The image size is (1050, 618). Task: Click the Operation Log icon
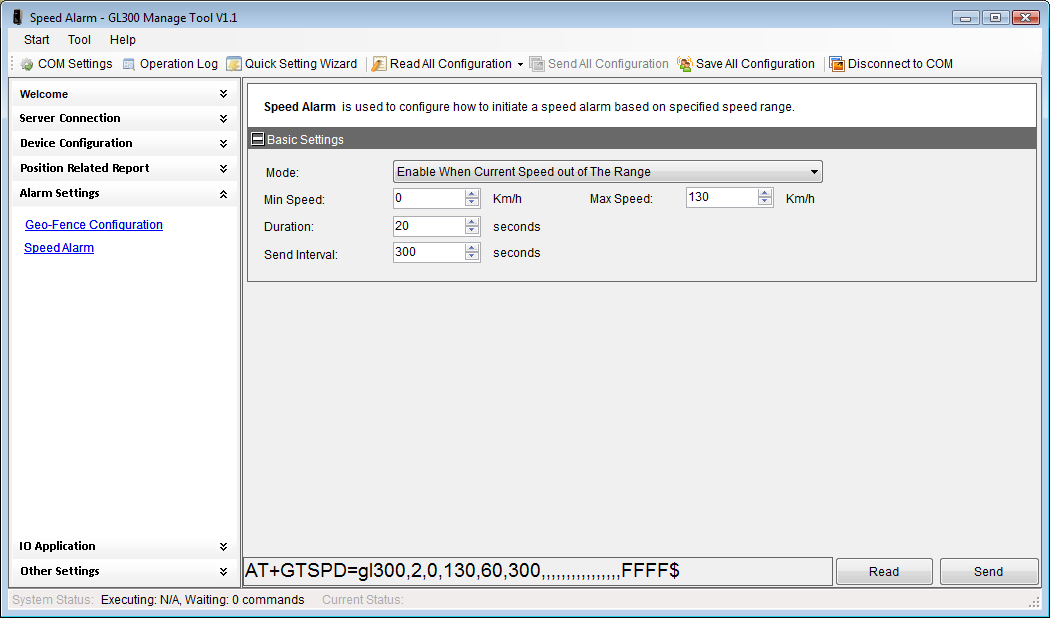coord(129,64)
